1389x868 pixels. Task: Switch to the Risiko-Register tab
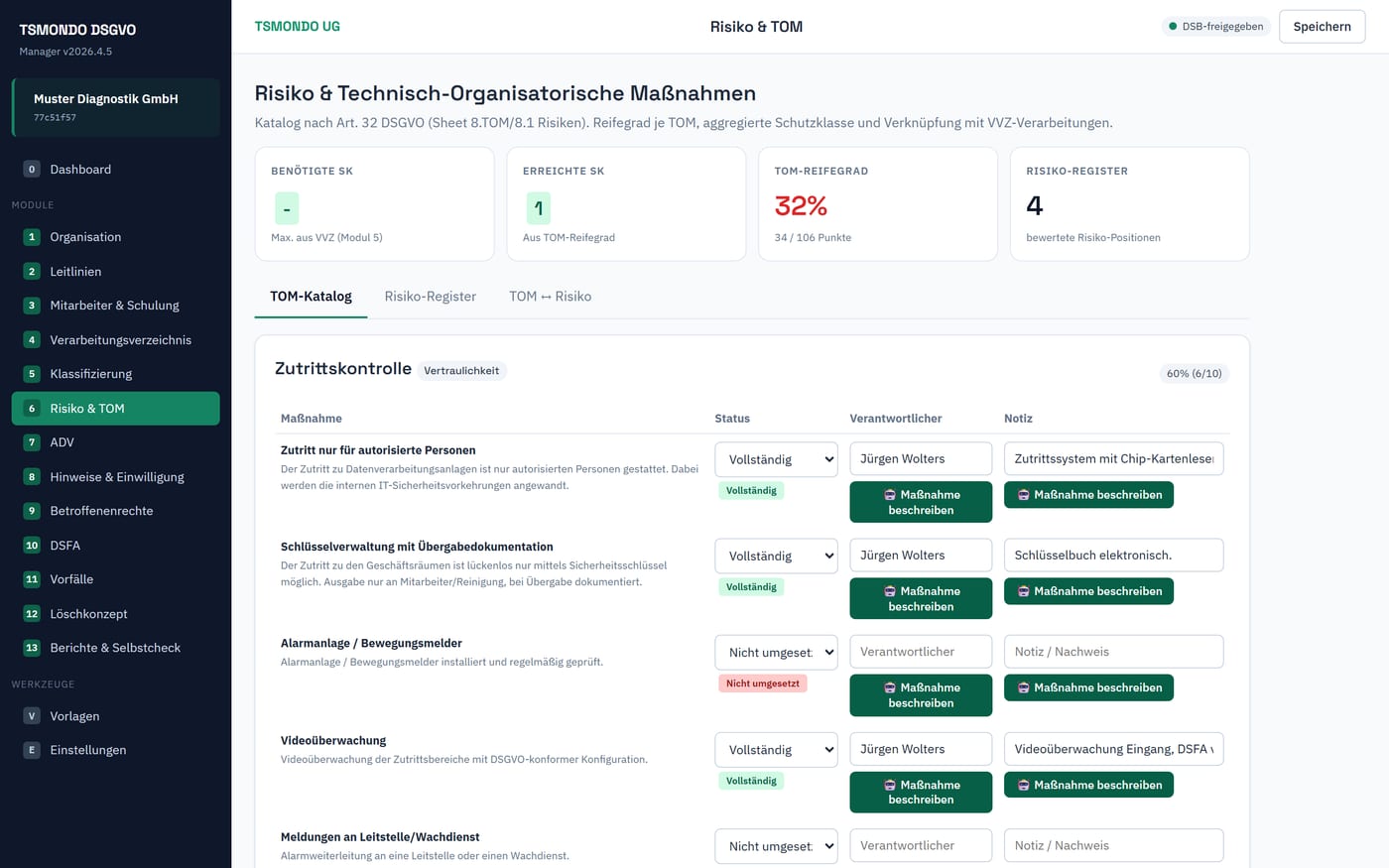pyautogui.click(x=431, y=297)
